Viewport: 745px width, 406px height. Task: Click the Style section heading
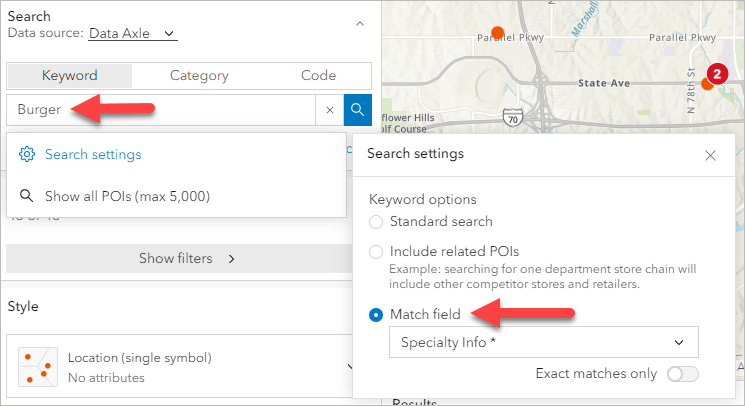click(x=23, y=306)
